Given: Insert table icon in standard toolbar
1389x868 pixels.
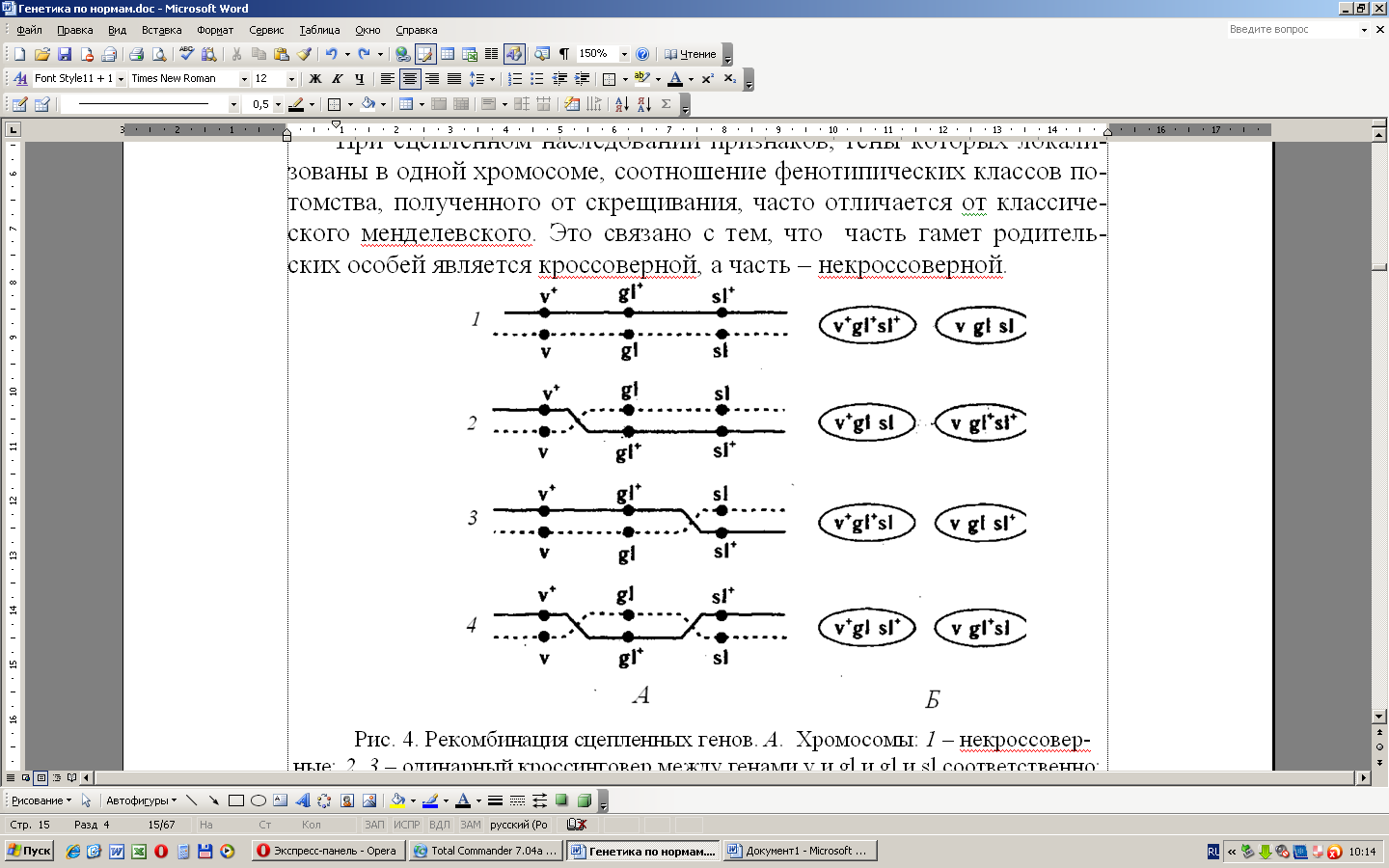Looking at the screenshot, I should pos(448,54).
